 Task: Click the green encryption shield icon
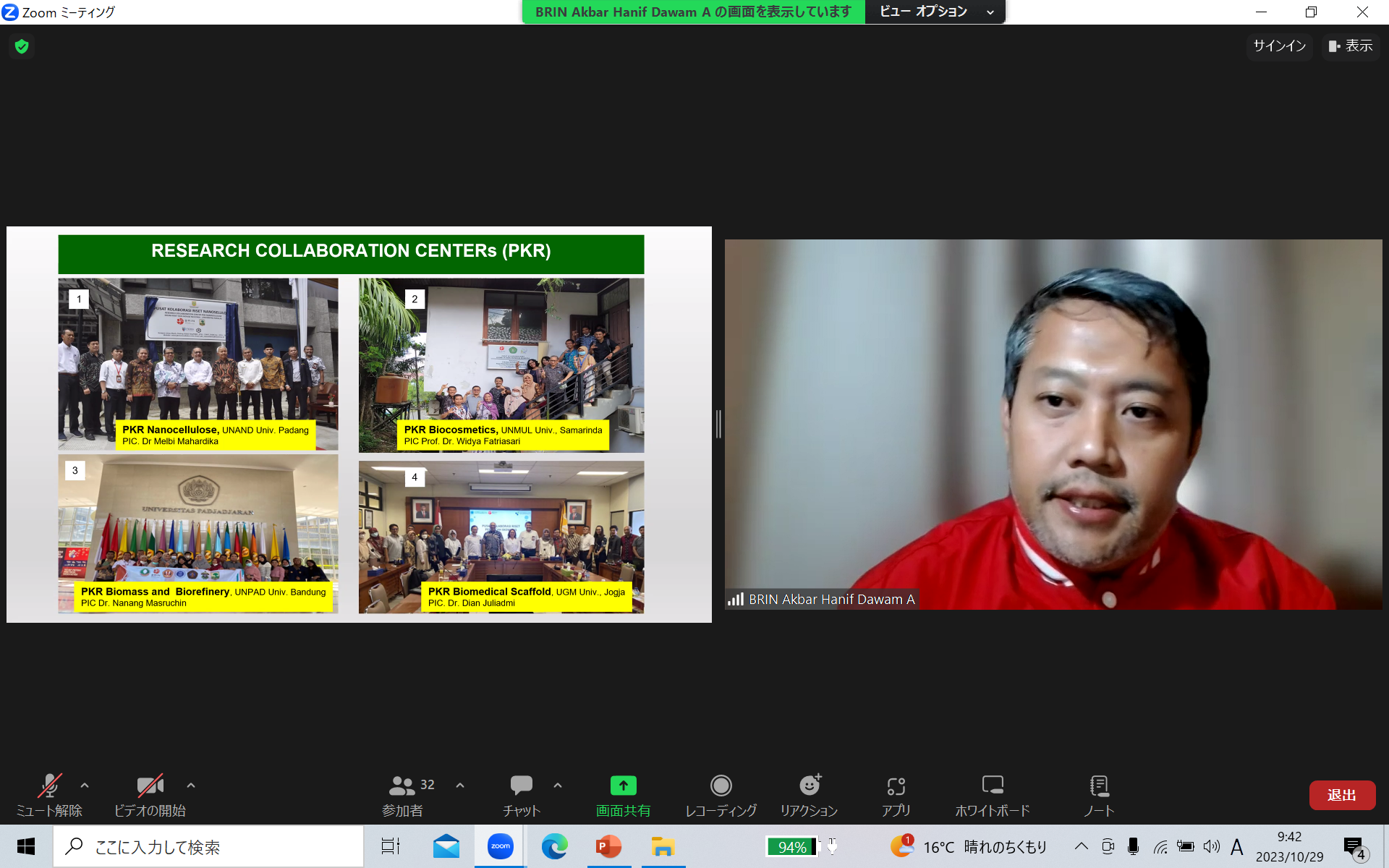[x=22, y=46]
